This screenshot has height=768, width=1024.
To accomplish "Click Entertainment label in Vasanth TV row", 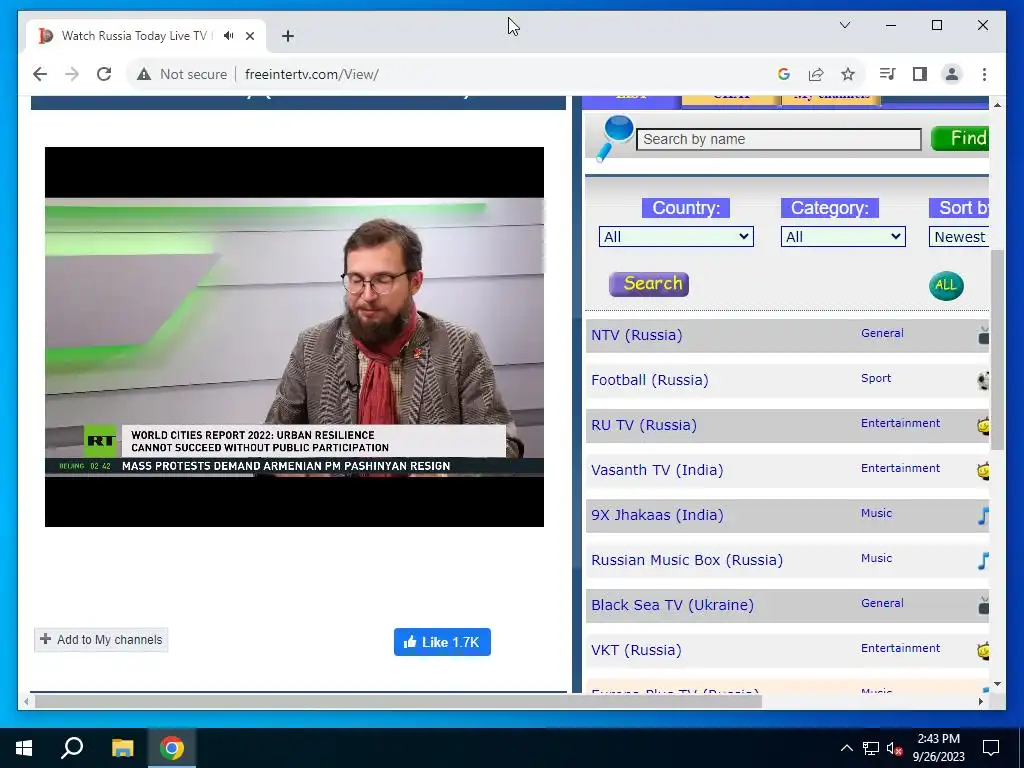I will pos(901,468).
